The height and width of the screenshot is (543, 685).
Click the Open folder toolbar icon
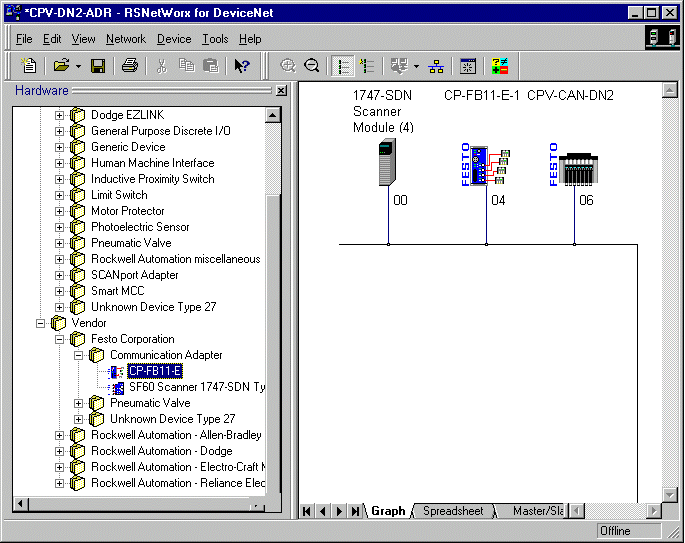click(x=61, y=66)
